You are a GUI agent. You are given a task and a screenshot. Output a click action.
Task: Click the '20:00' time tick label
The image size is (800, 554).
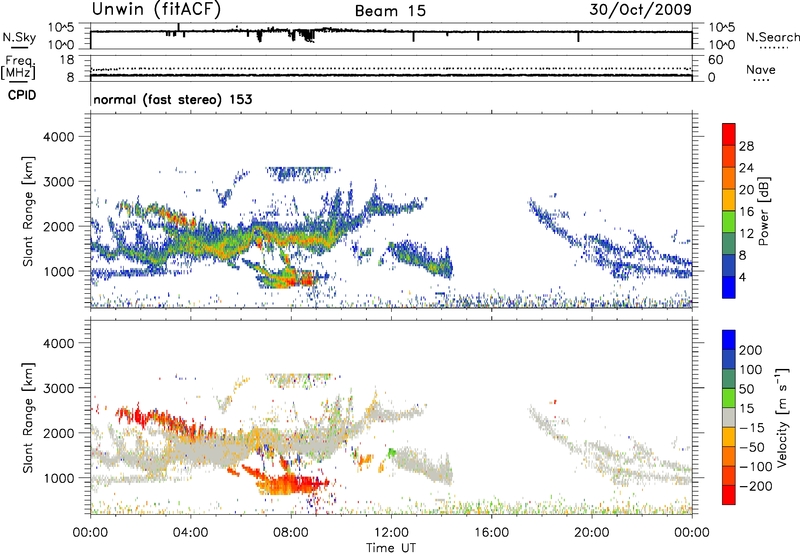[592, 533]
